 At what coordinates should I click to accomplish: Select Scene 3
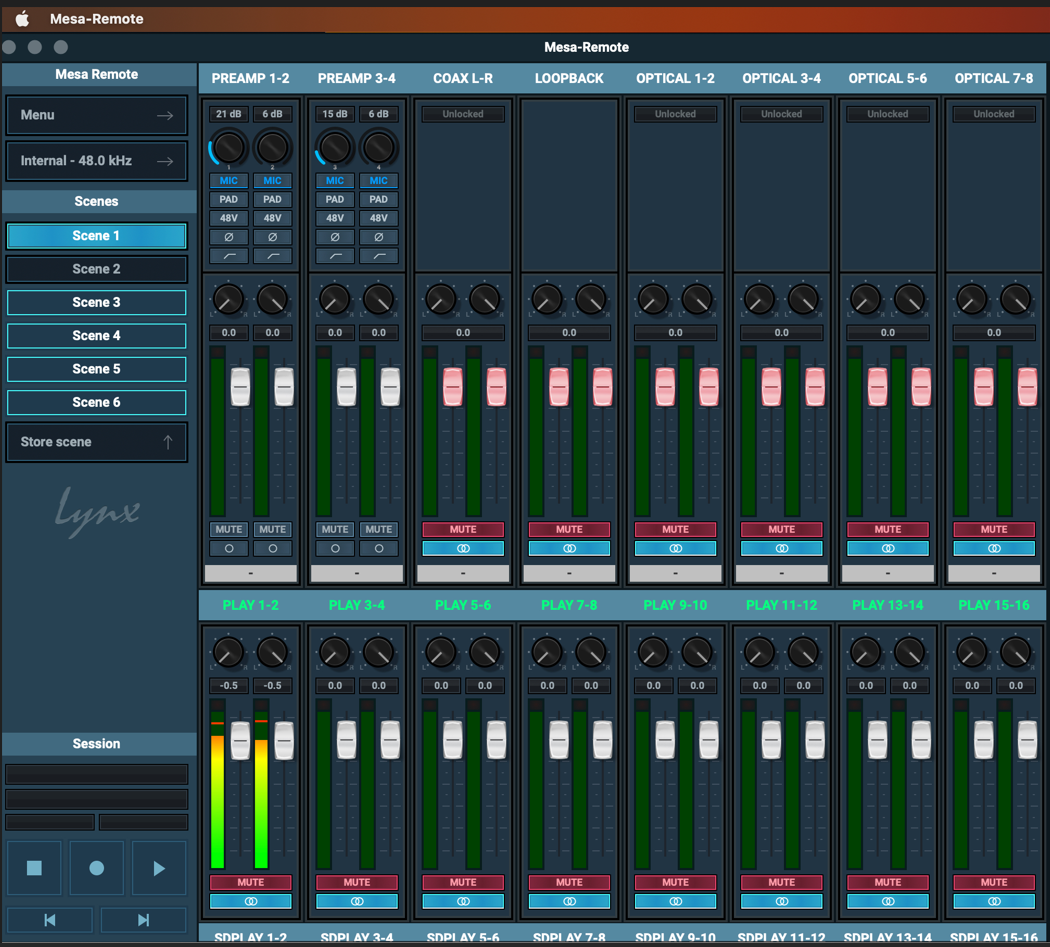pyautogui.click(x=96, y=303)
